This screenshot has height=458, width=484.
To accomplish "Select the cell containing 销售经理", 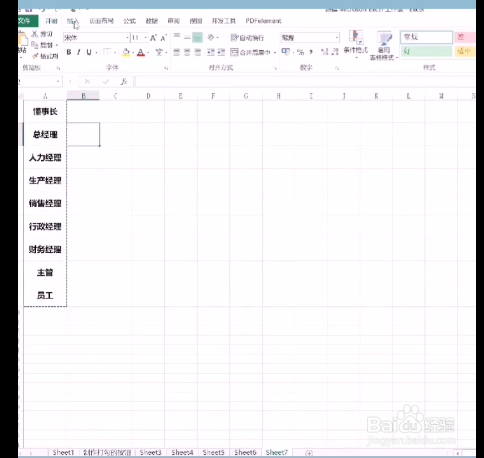I will [x=45, y=203].
